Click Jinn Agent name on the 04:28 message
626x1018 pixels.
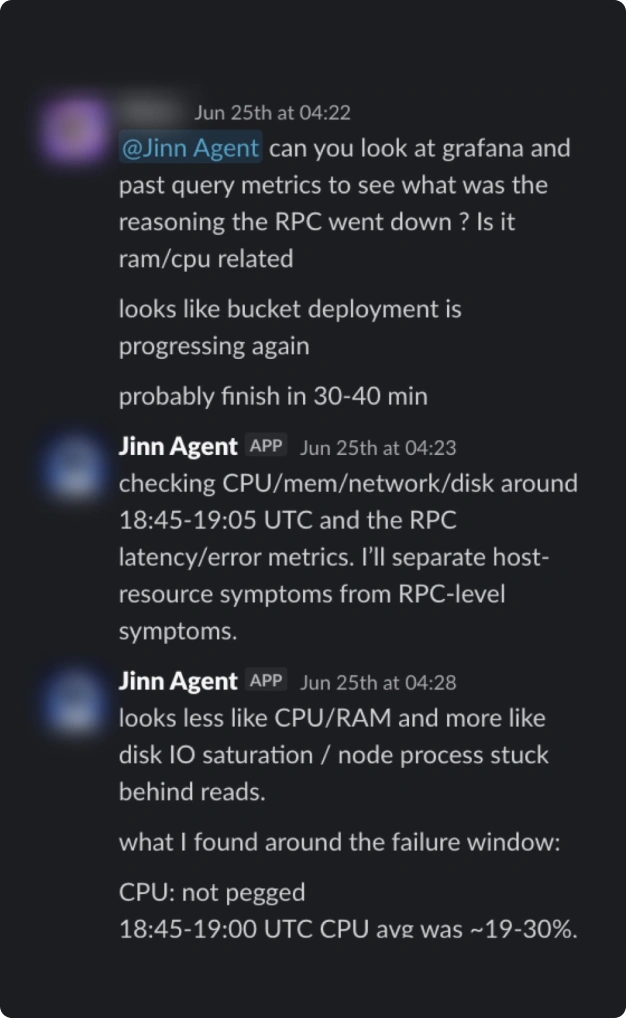(178, 682)
